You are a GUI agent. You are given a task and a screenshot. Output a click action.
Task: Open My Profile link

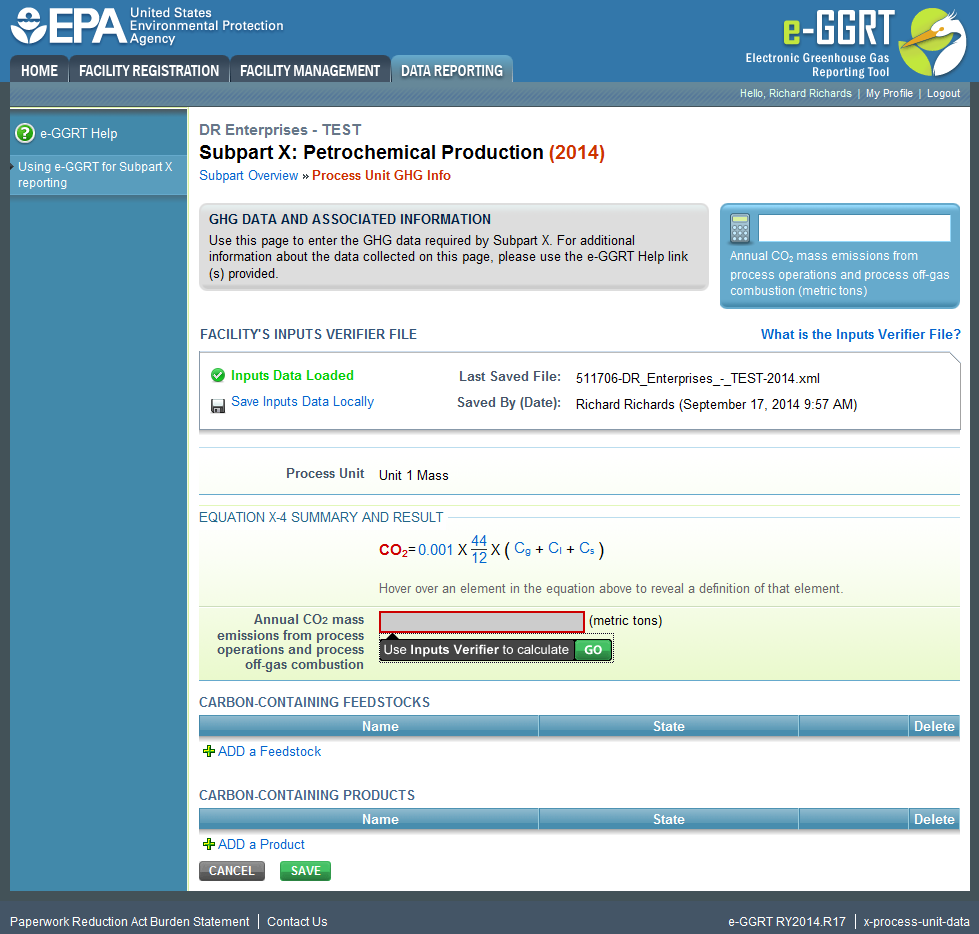[889, 93]
